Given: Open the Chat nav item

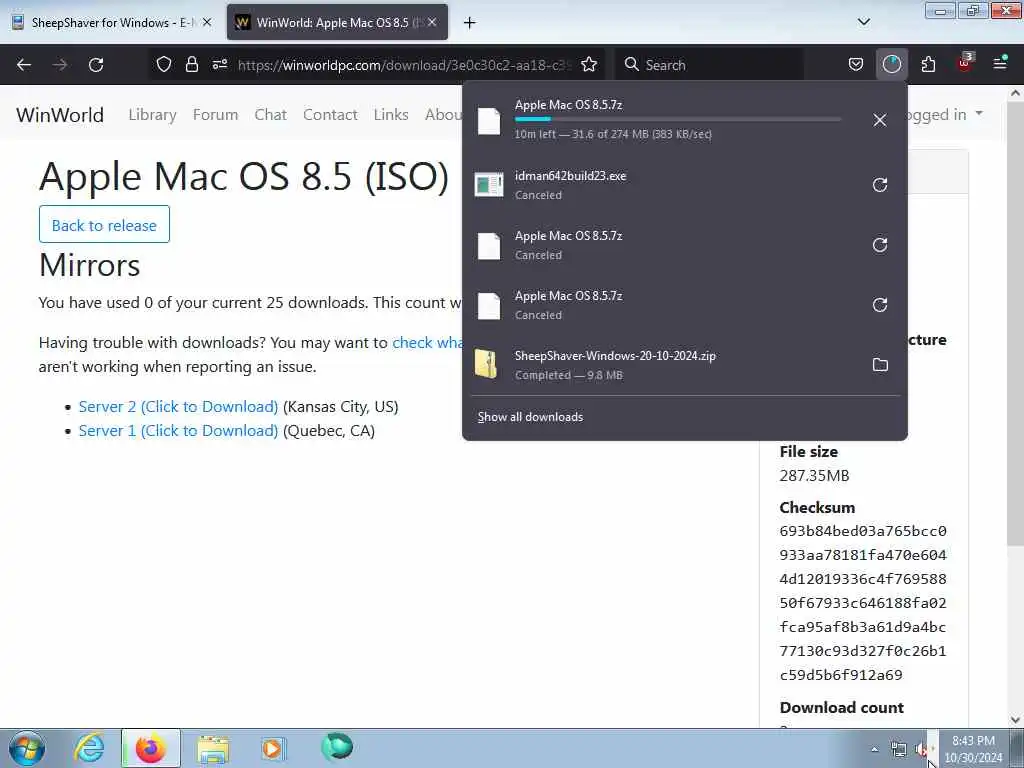Looking at the screenshot, I should [270, 114].
